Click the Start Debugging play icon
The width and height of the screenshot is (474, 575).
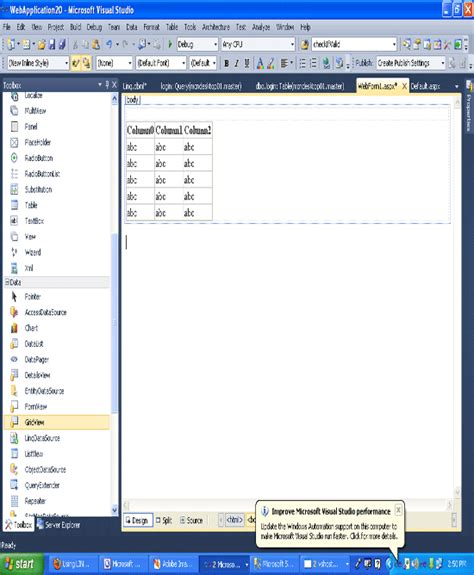tap(170, 44)
